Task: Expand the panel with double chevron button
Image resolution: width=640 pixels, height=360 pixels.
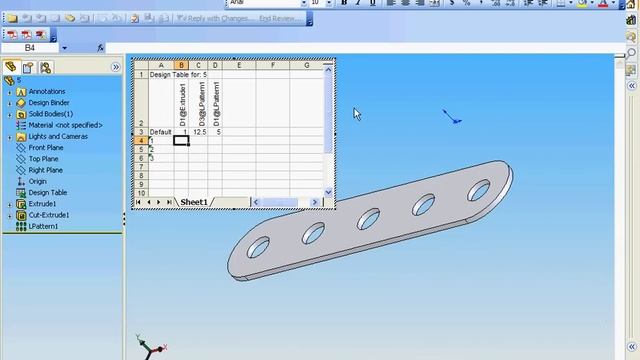Action: tap(116, 67)
